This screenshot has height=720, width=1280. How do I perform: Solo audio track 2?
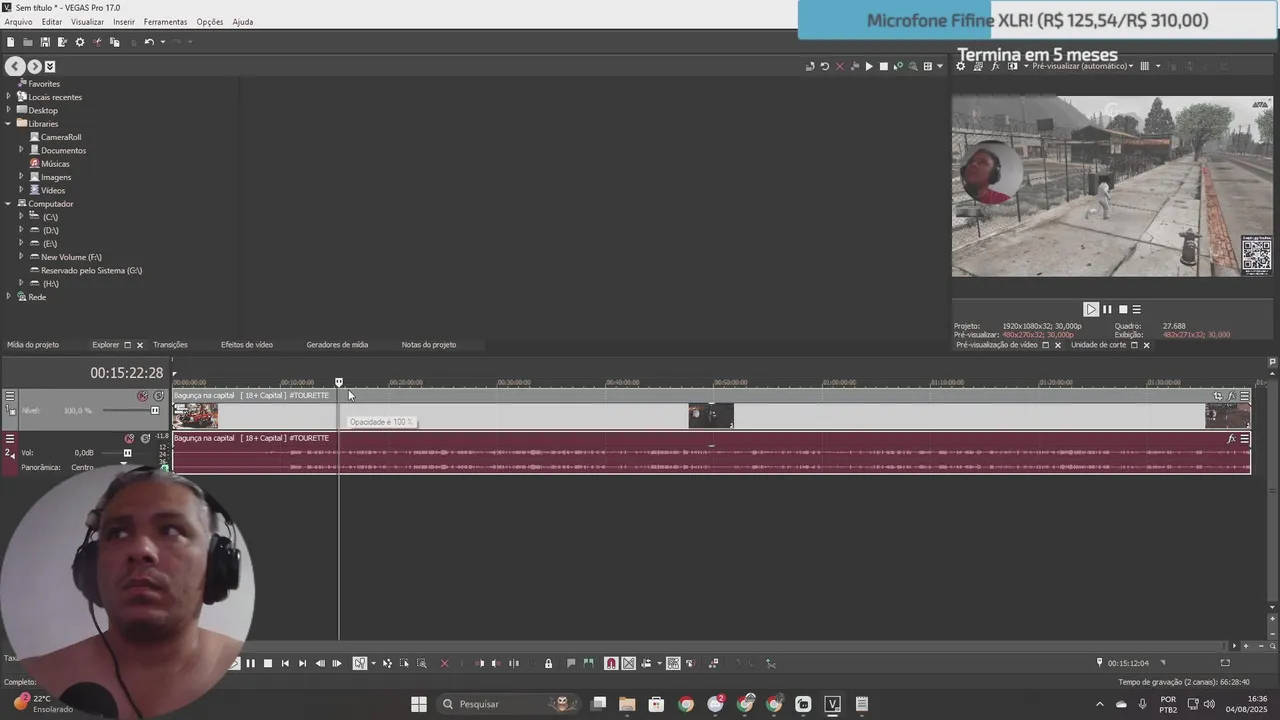click(x=145, y=438)
